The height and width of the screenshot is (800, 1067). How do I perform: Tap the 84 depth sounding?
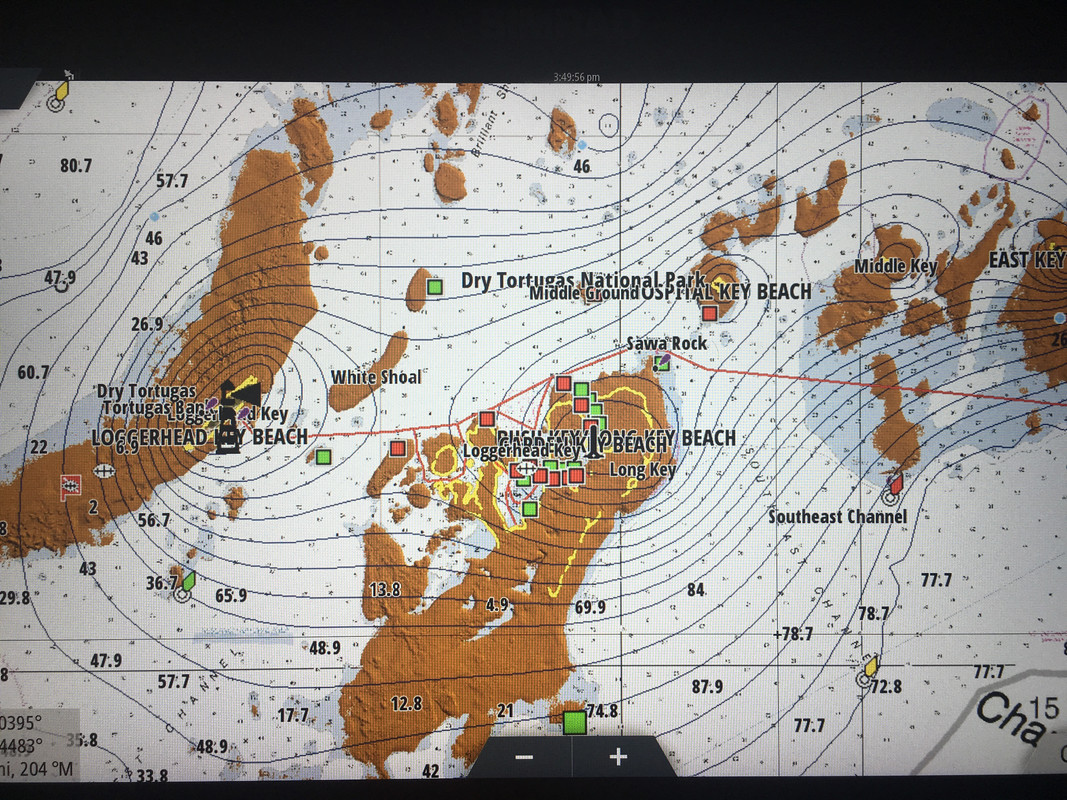[x=695, y=589]
